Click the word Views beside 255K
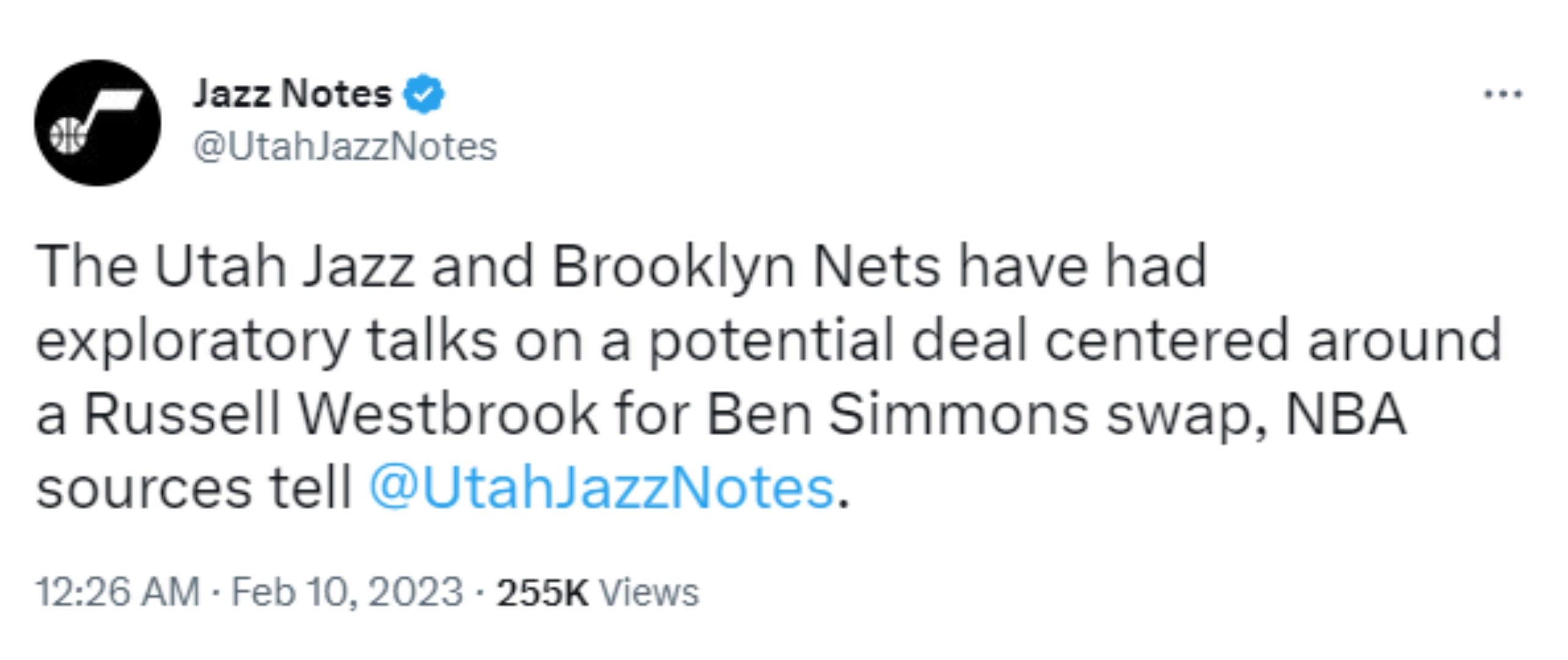Screen dimensions: 1568x660 [x=649, y=592]
